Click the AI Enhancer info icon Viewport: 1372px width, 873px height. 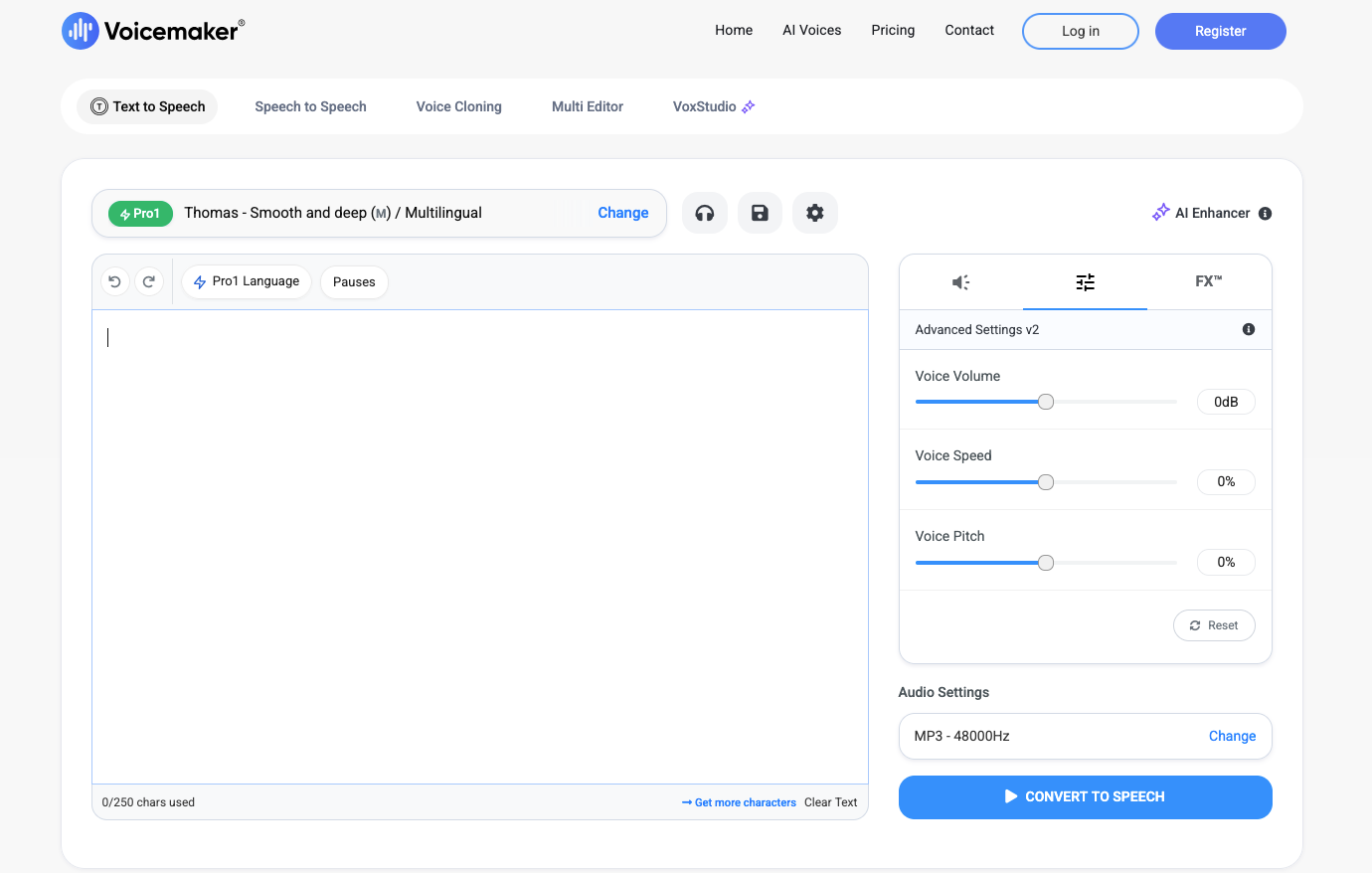point(1265,214)
